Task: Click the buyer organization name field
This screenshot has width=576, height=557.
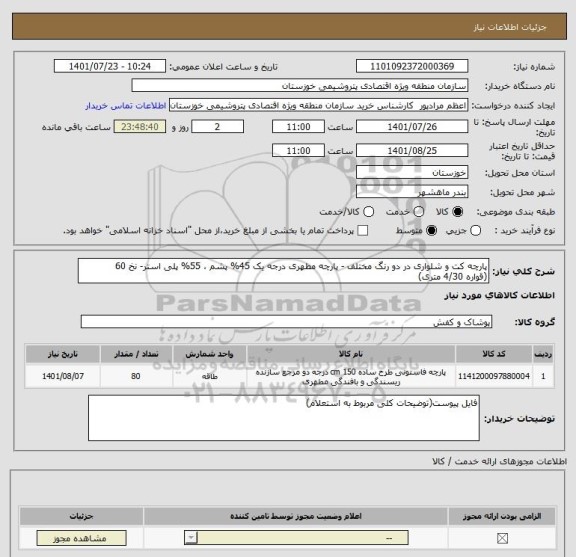Action: (300, 86)
